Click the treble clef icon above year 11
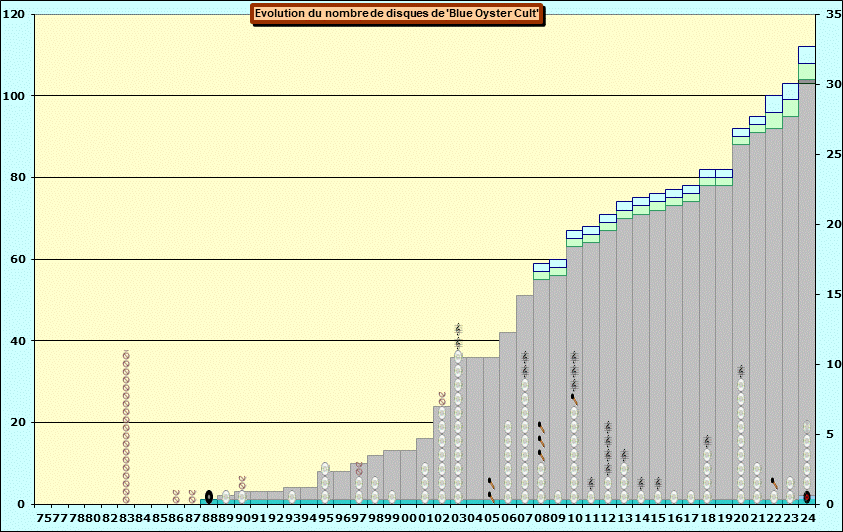 pyautogui.click(x=591, y=483)
